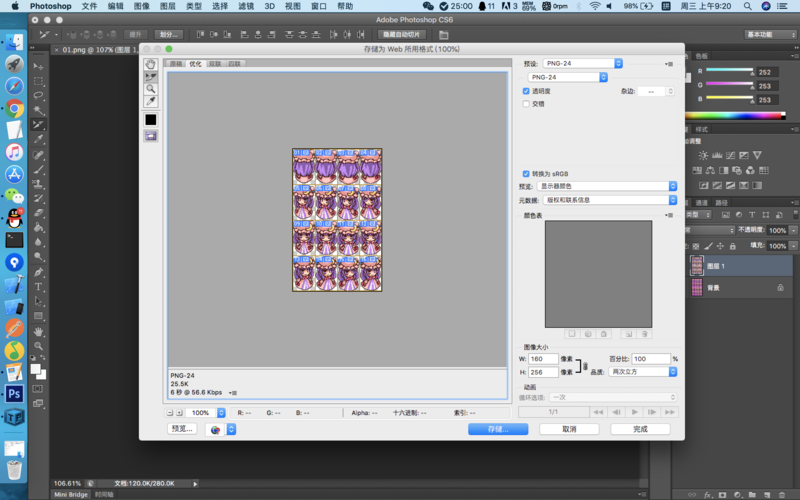Toggle the 转换为 sRGB checkbox
Image resolution: width=800 pixels, height=500 pixels.
click(526, 174)
